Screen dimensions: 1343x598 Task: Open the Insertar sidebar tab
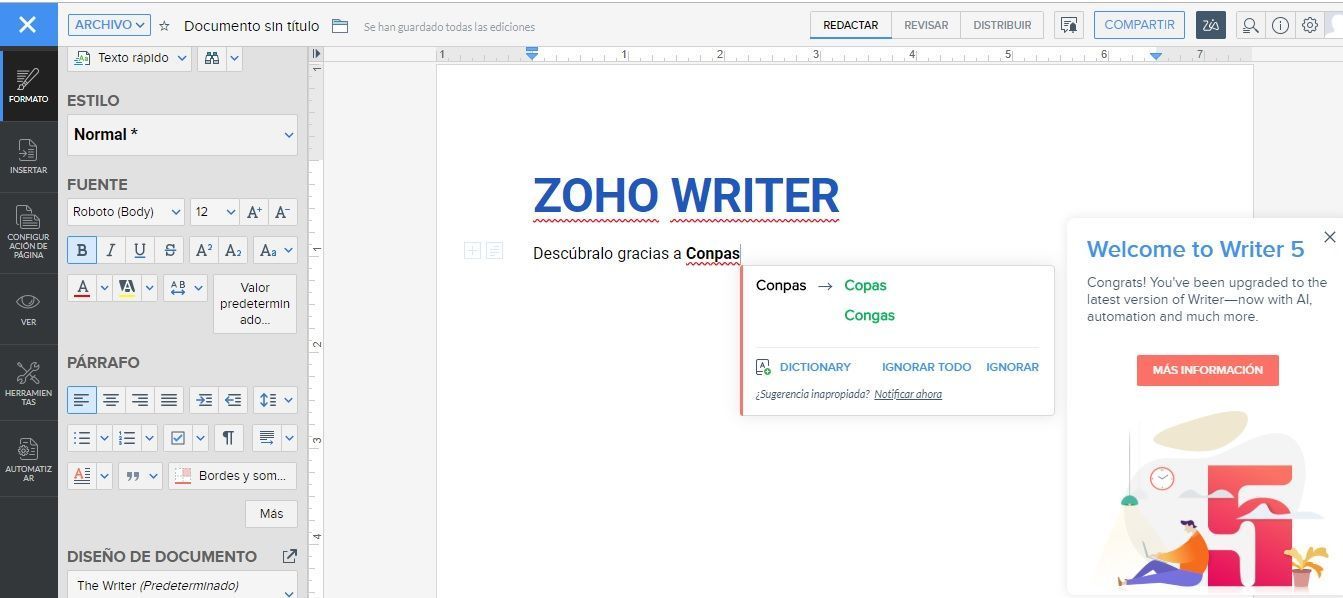[28, 157]
